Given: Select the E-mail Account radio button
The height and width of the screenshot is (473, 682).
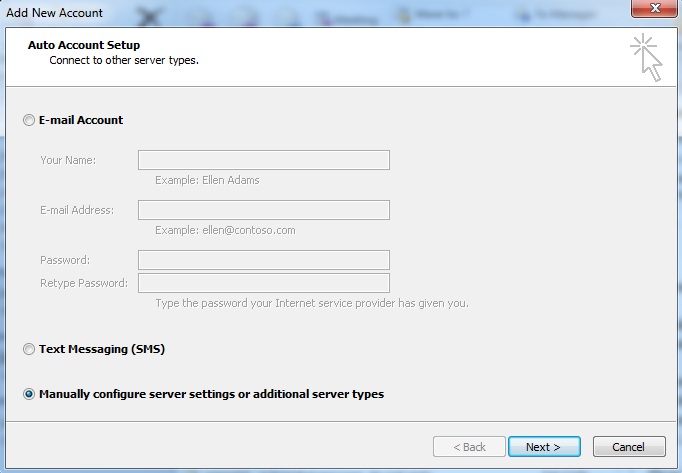Looking at the screenshot, I should [x=28, y=120].
